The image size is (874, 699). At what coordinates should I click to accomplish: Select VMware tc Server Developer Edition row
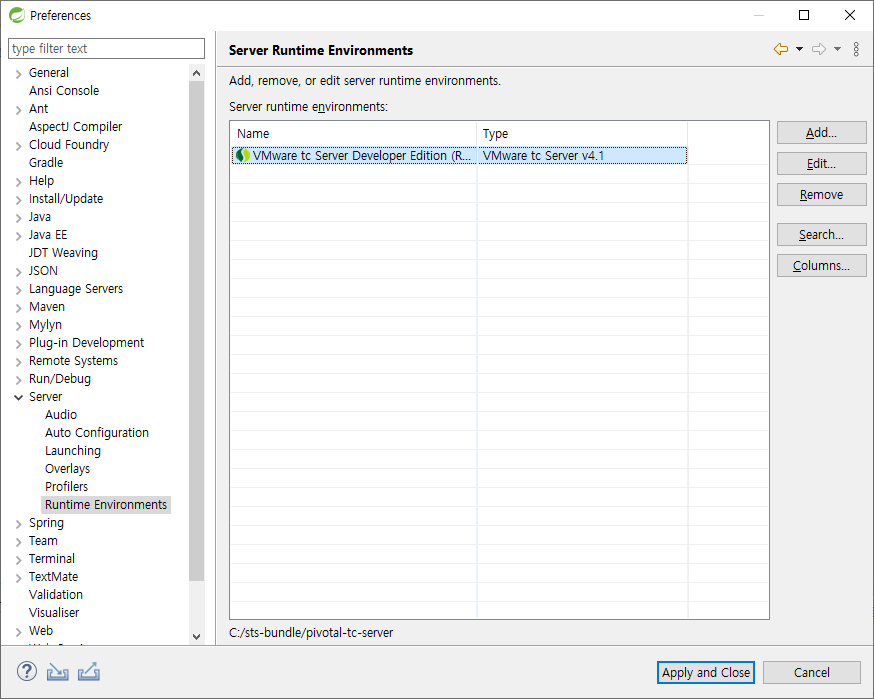point(459,156)
